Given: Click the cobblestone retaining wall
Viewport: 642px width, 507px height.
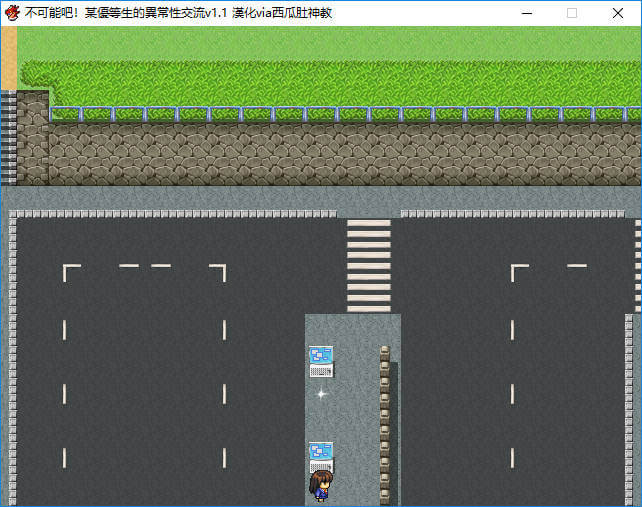Looking at the screenshot, I should 340,154.
